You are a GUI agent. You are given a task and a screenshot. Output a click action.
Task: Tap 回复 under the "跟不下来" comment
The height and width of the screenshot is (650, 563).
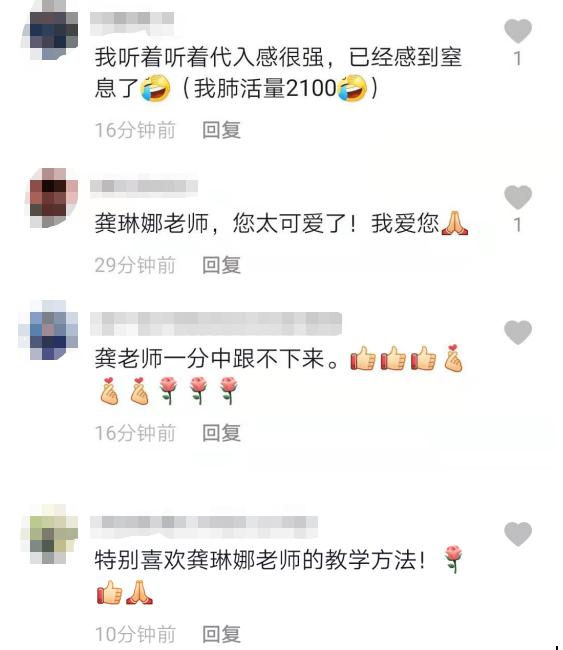221,433
